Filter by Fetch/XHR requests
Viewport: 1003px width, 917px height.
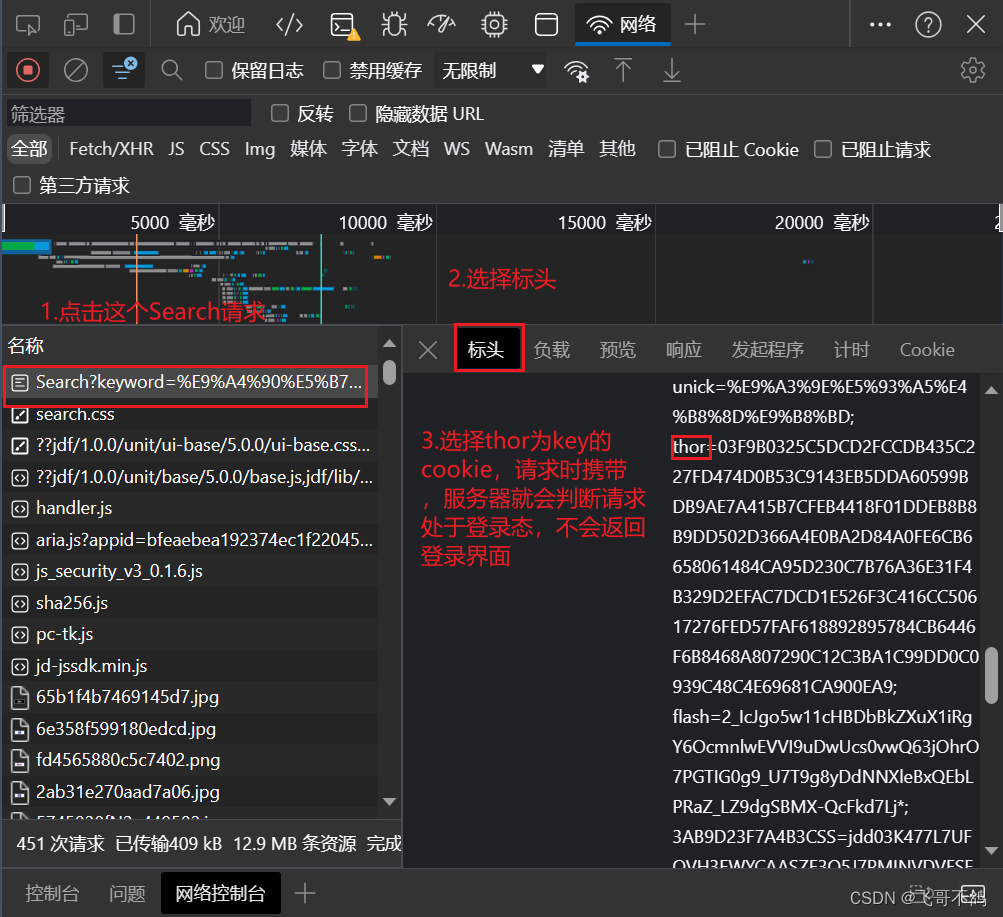[111, 149]
